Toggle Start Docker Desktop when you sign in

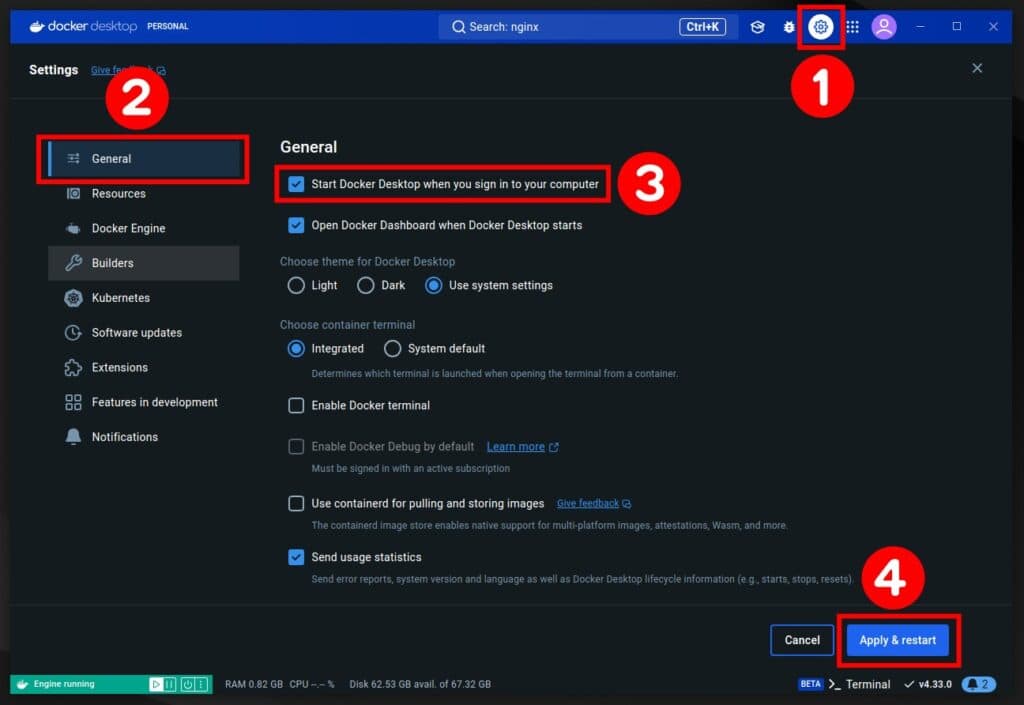[x=296, y=184]
